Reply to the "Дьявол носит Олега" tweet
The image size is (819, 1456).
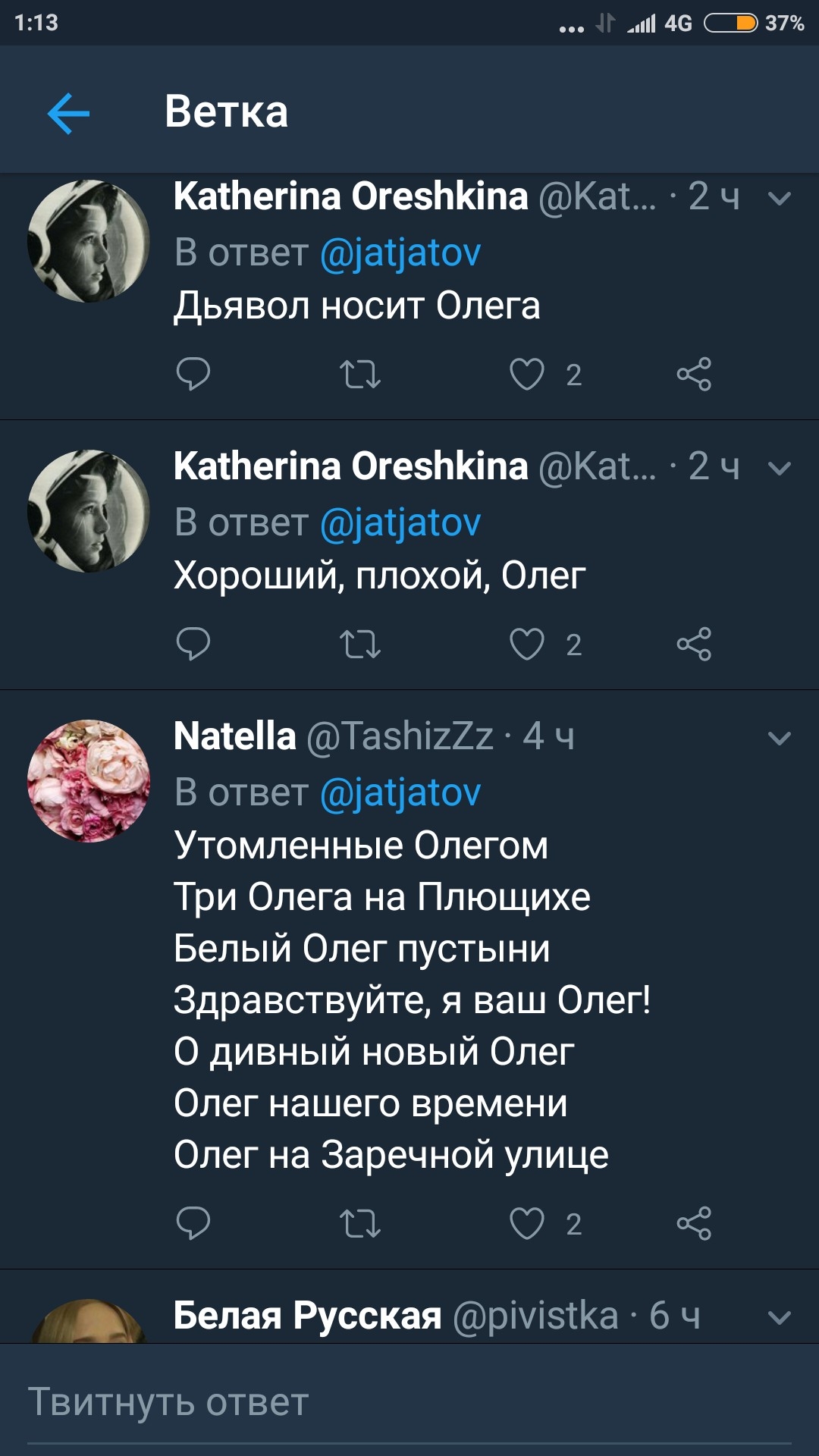[193, 374]
